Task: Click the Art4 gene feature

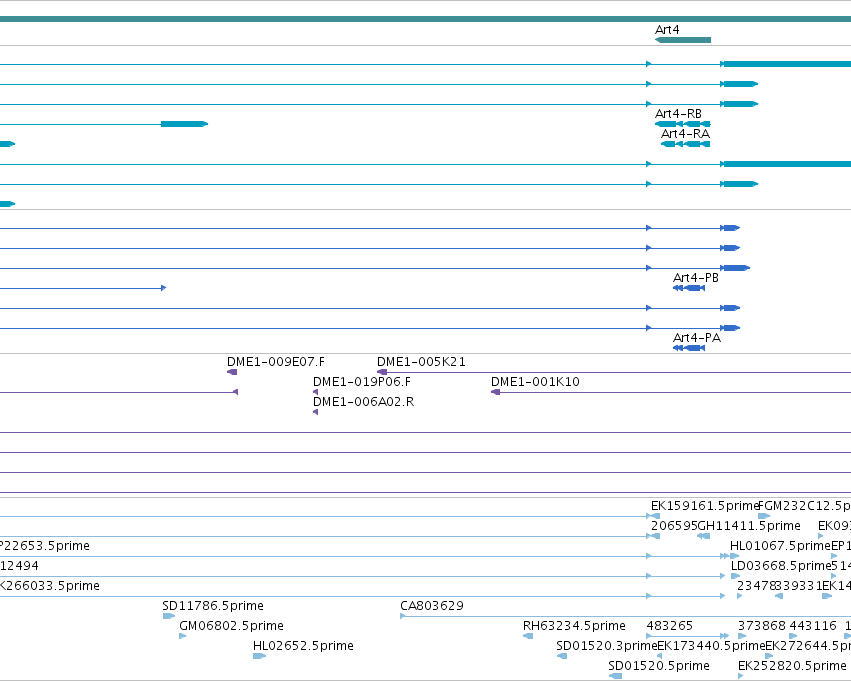Action: pos(683,40)
